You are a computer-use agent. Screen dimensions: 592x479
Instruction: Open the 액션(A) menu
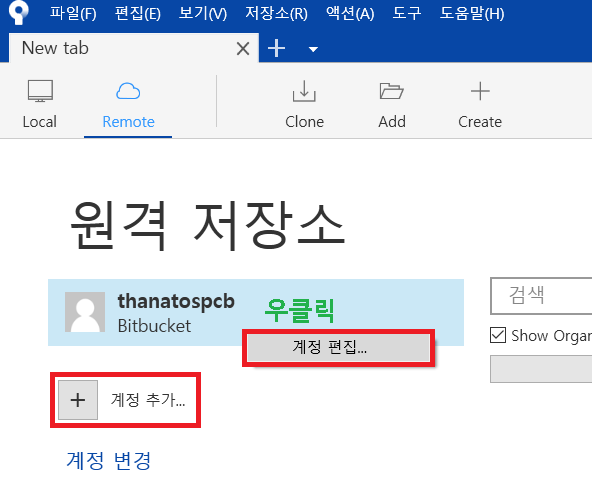pos(350,14)
